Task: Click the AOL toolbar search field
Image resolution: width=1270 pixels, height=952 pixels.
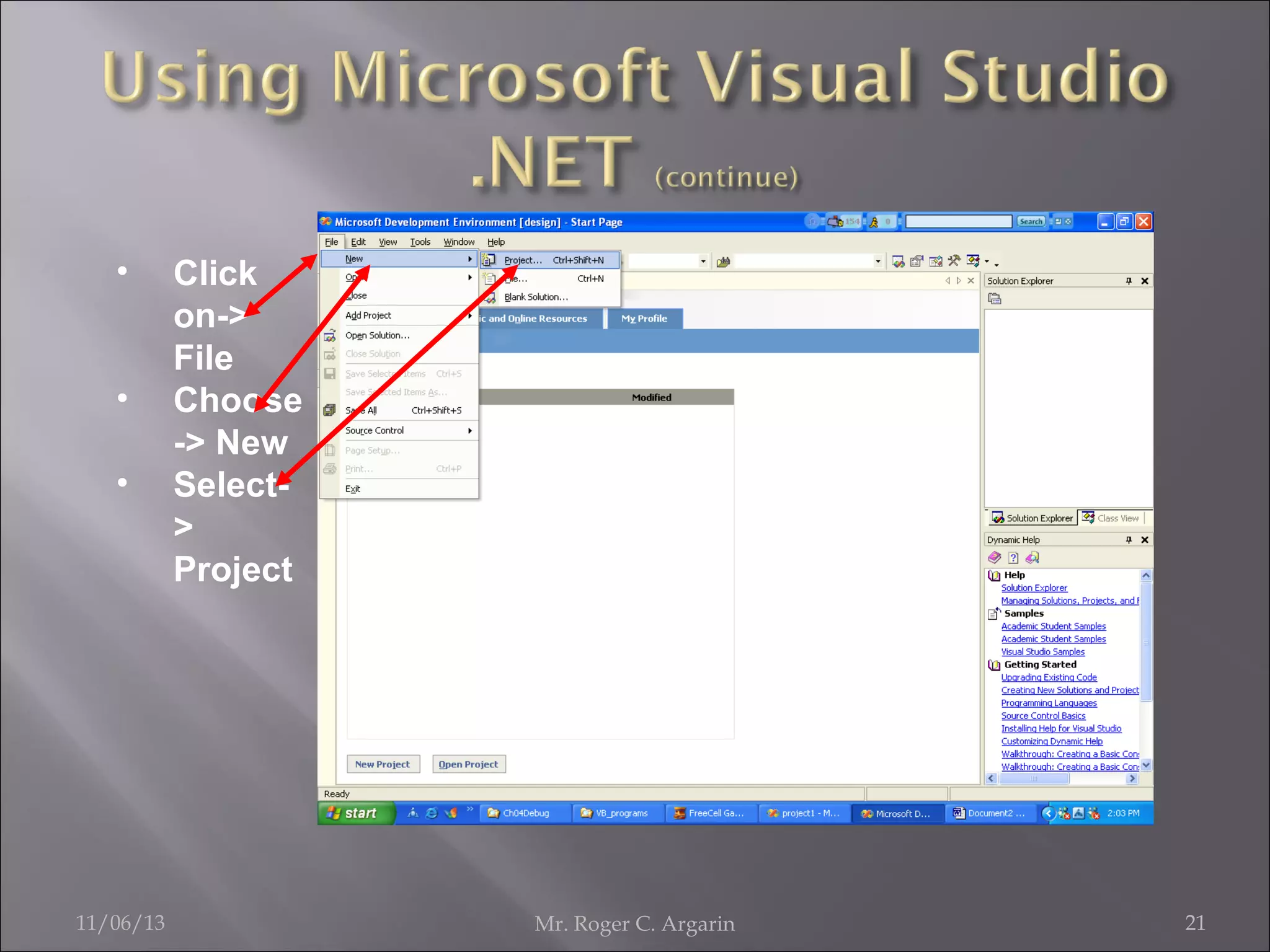Action: [958, 221]
